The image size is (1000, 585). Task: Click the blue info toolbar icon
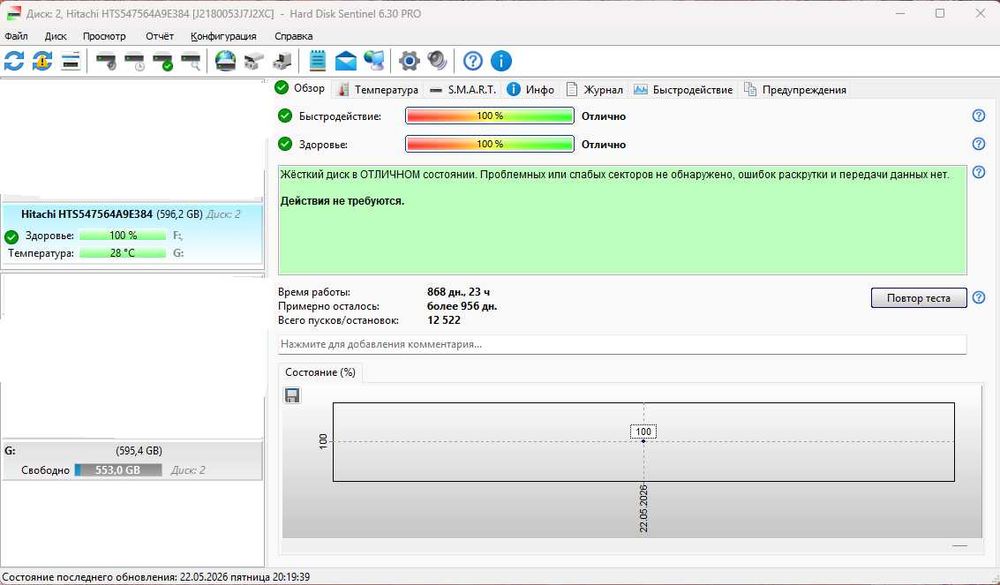pos(501,61)
